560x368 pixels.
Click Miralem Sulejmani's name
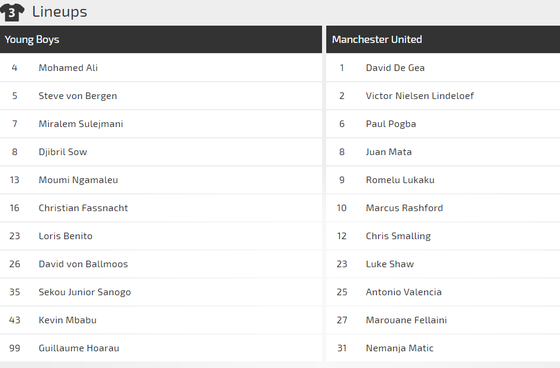(81, 124)
